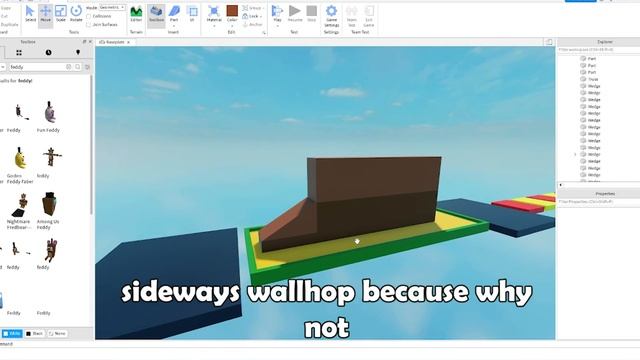Screen dimensions: 640x360
Task: Click the Team Test button
Action: tap(351, 16)
